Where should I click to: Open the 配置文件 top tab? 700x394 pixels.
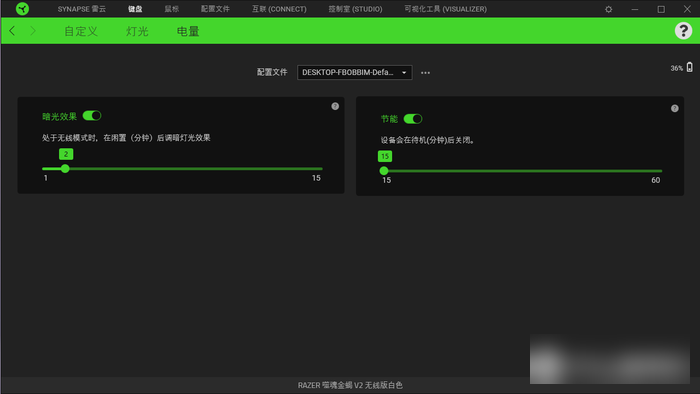pyautogui.click(x=215, y=9)
